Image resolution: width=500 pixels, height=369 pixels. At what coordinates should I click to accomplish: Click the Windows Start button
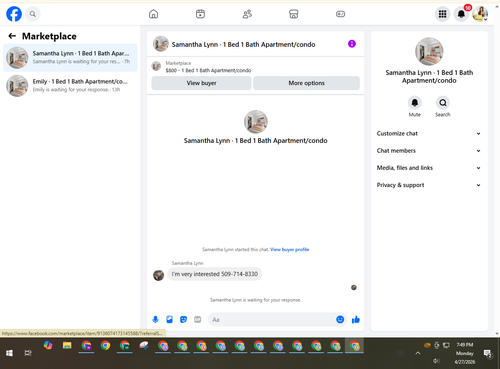pos(9,353)
